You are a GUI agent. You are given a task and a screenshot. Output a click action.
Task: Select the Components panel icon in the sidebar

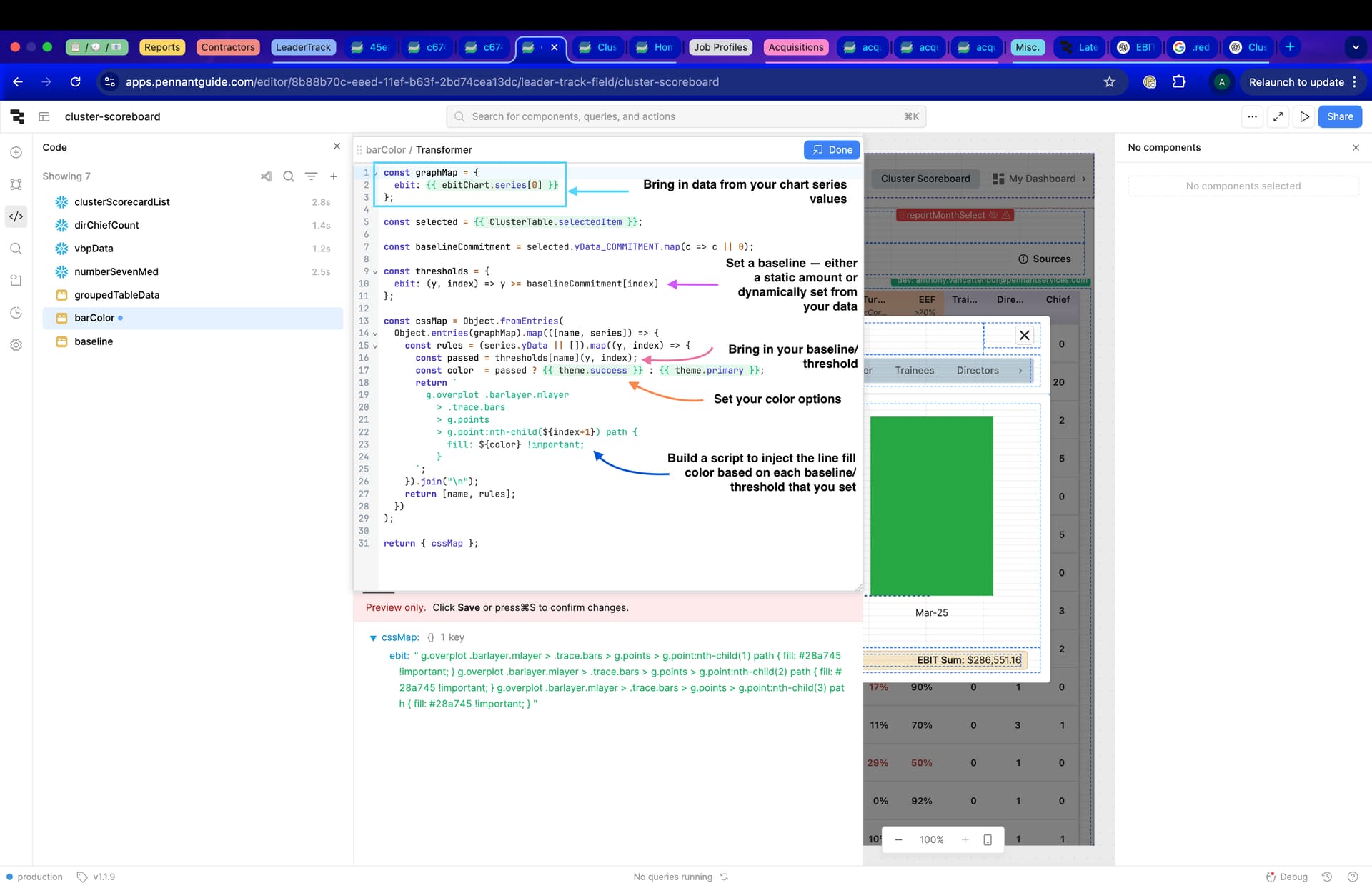16,184
